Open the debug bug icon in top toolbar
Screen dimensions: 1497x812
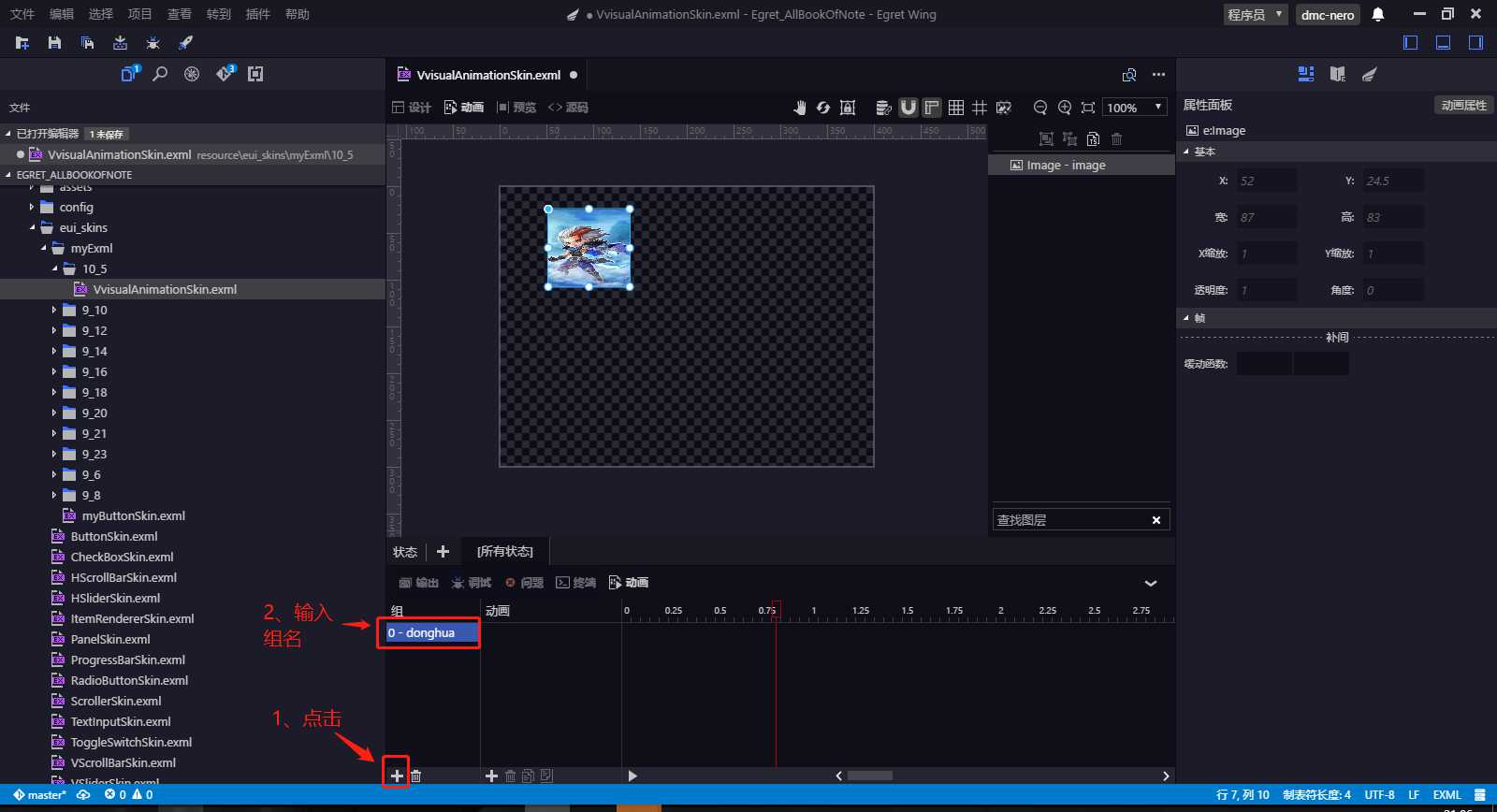[x=153, y=43]
